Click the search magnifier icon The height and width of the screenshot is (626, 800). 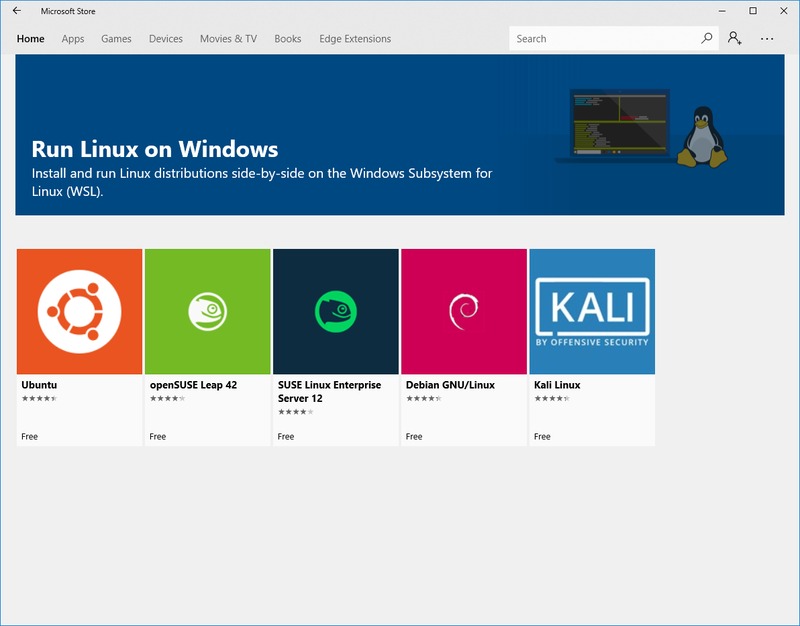[707, 39]
